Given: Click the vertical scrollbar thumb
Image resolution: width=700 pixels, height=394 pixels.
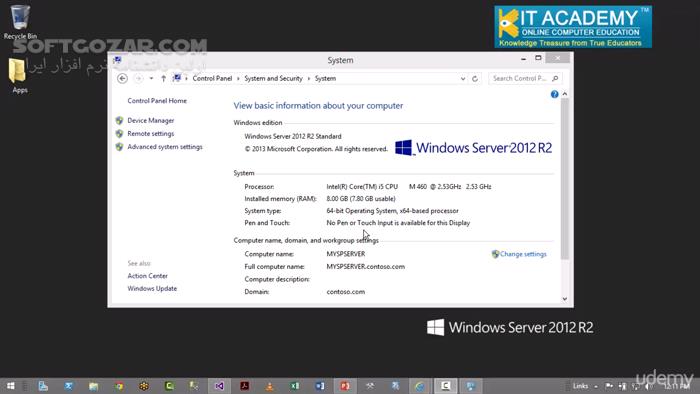Looking at the screenshot, I should pyautogui.click(x=565, y=178).
